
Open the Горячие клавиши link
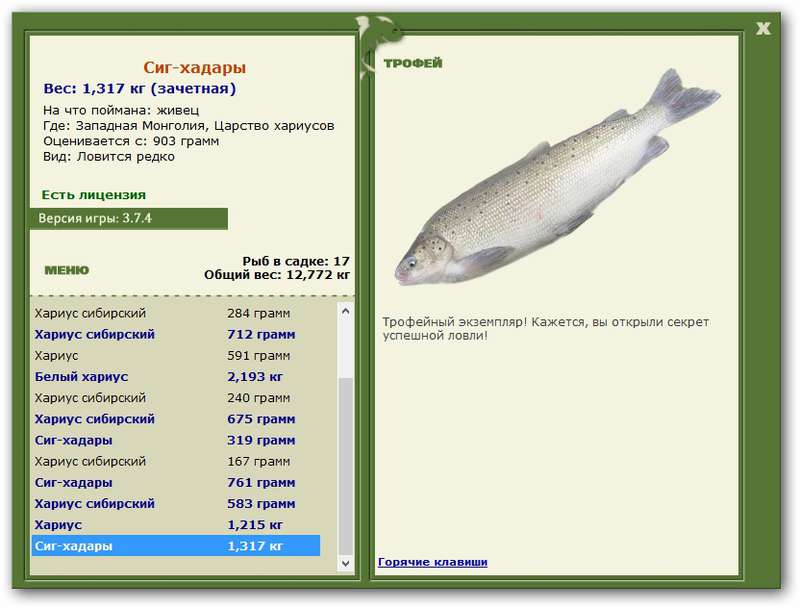coord(433,562)
